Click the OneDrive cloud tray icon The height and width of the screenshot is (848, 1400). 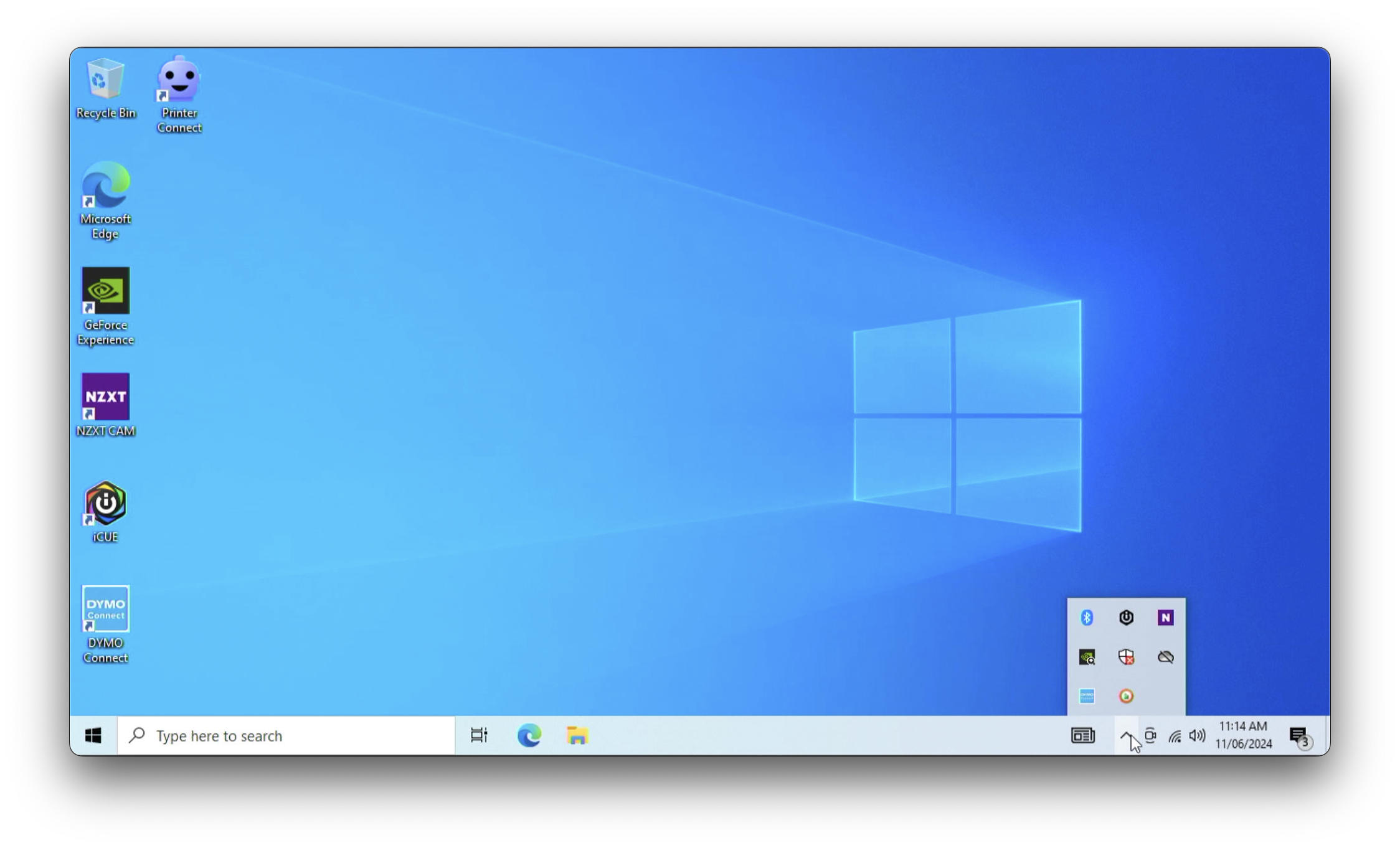[1165, 657]
